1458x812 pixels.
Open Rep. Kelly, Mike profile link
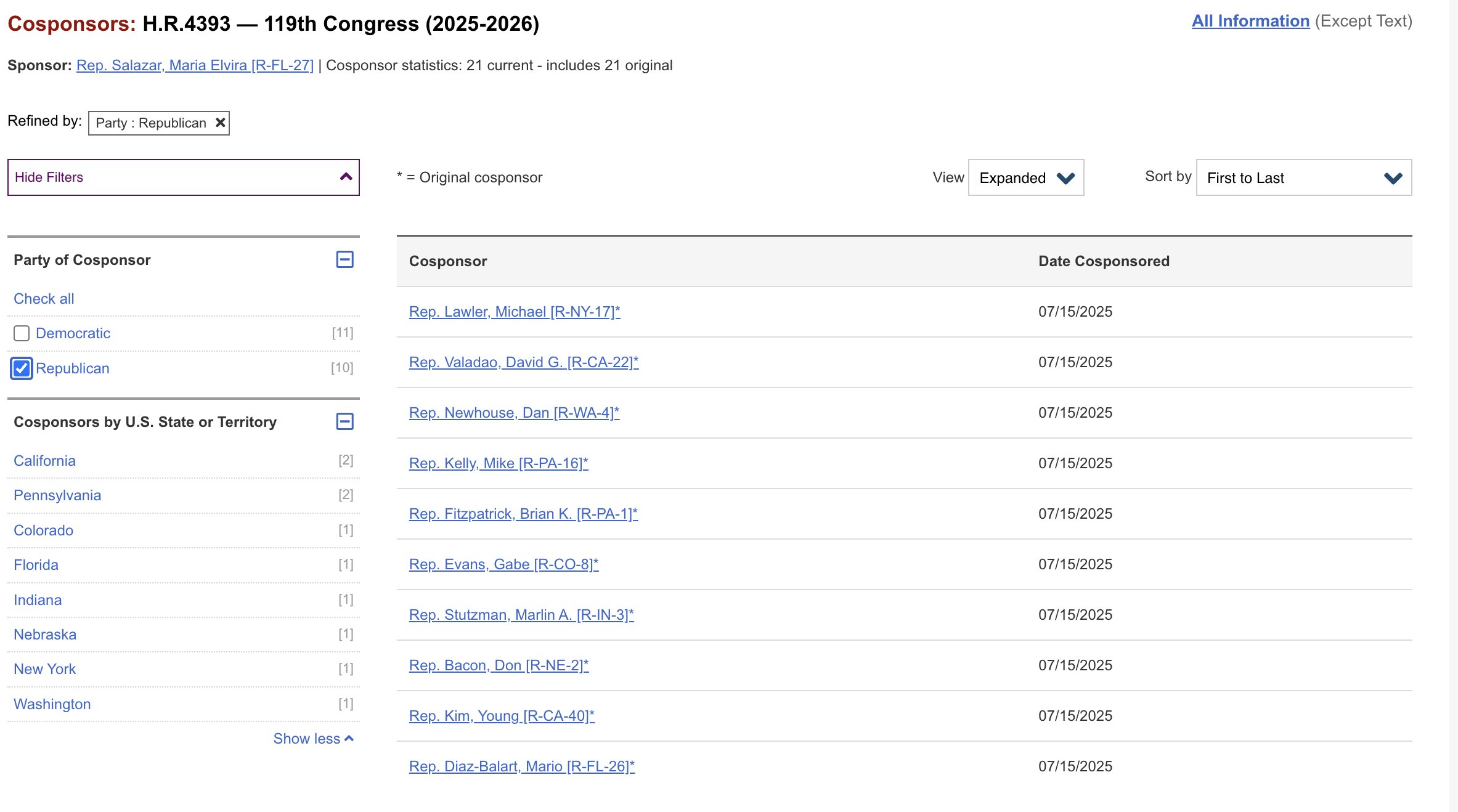[499, 463]
